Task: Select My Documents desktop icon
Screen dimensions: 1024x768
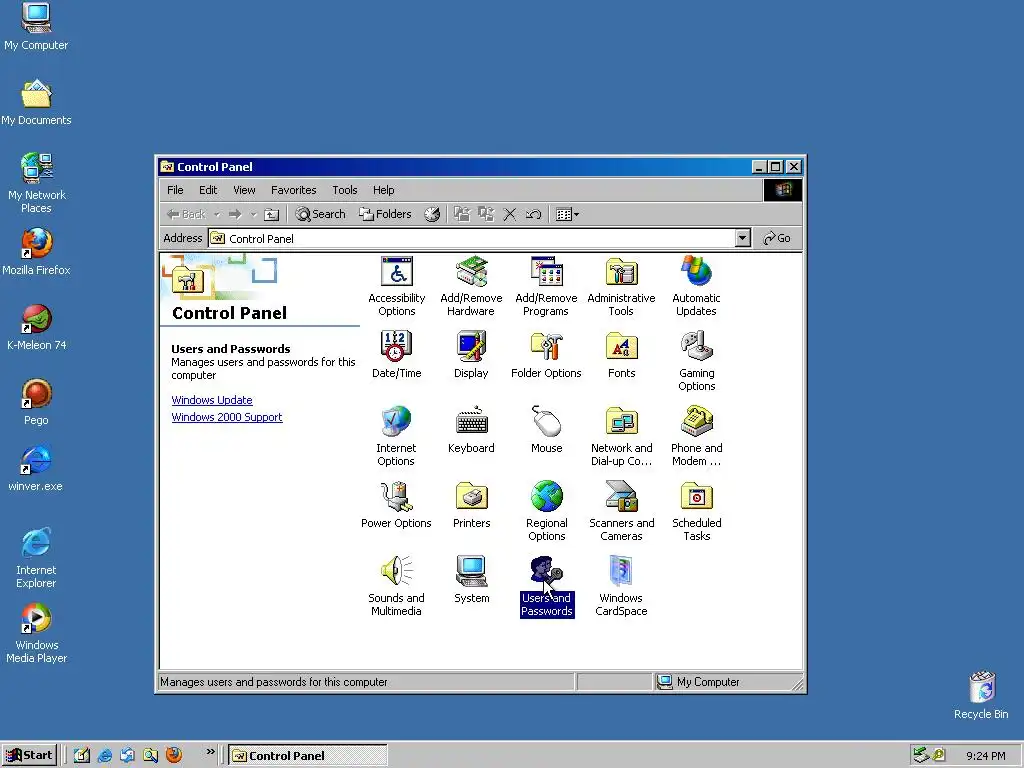Action: [36, 102]
